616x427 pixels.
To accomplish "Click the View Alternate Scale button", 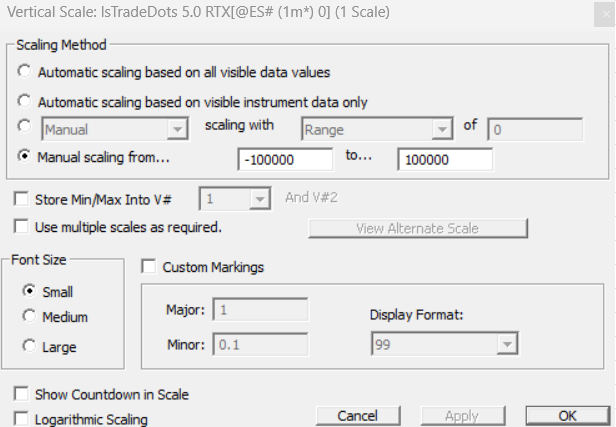I will click(x=417, y=228).
